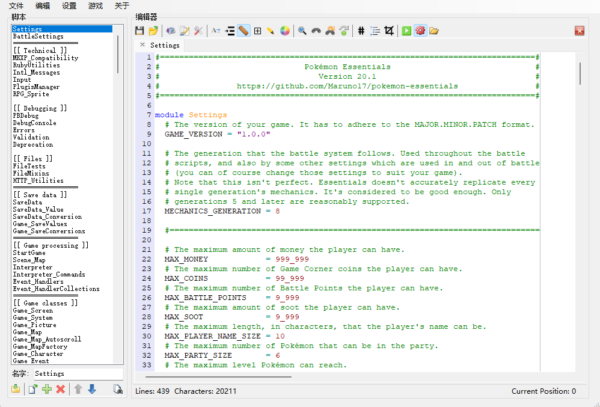Move script down with blue arrow icon

point(93,388)
